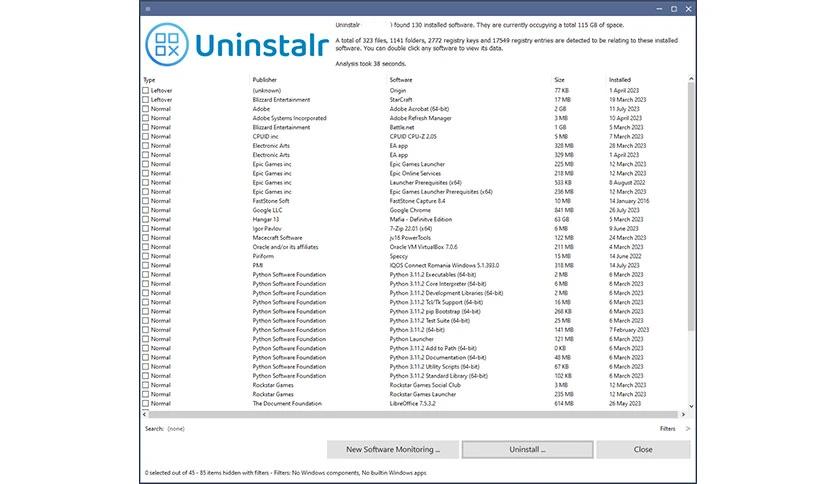Check the EA app 328 MB row checkbox

[146, 146]
